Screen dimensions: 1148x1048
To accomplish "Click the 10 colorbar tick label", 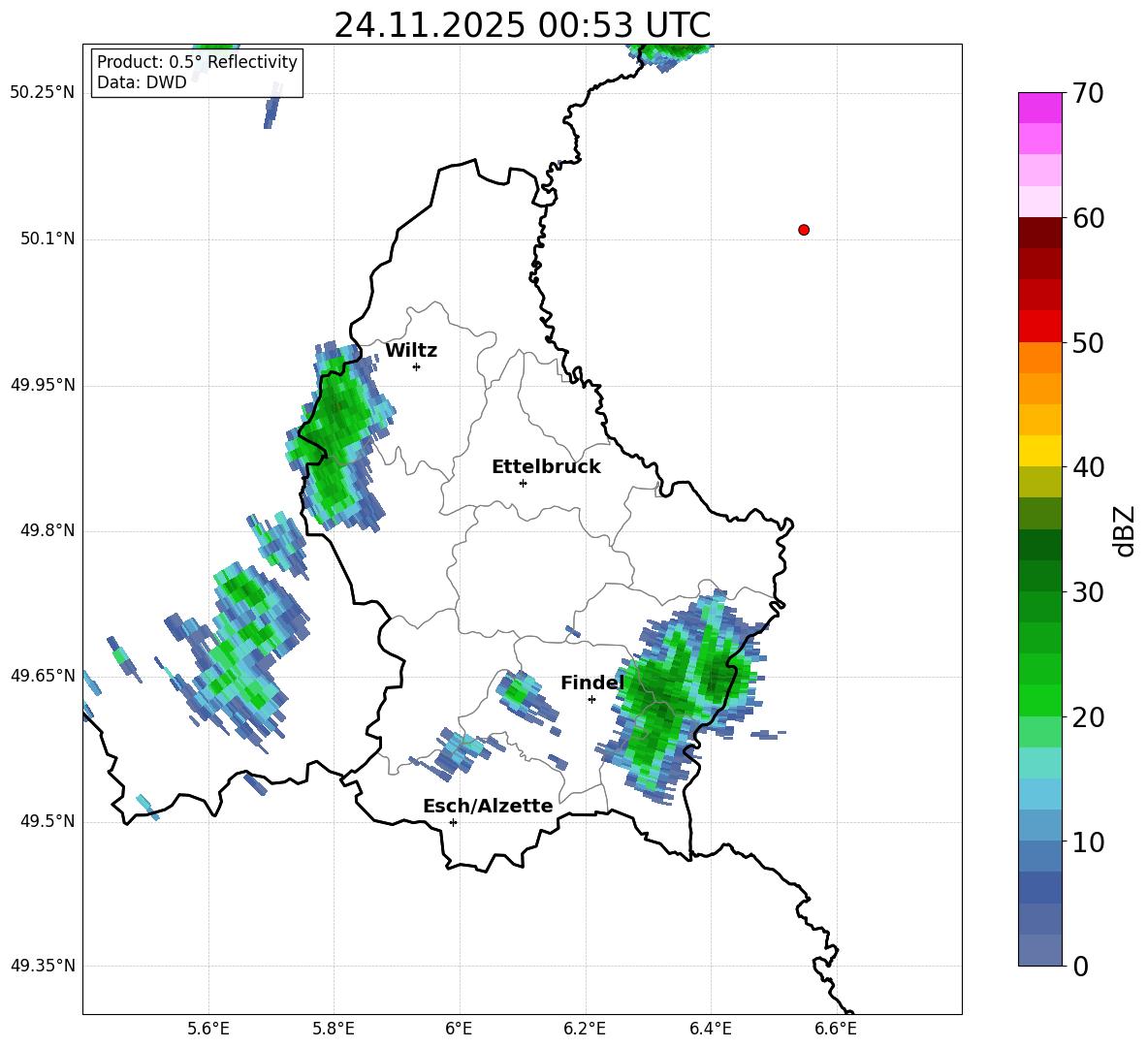I will [x=1088, y=842].
